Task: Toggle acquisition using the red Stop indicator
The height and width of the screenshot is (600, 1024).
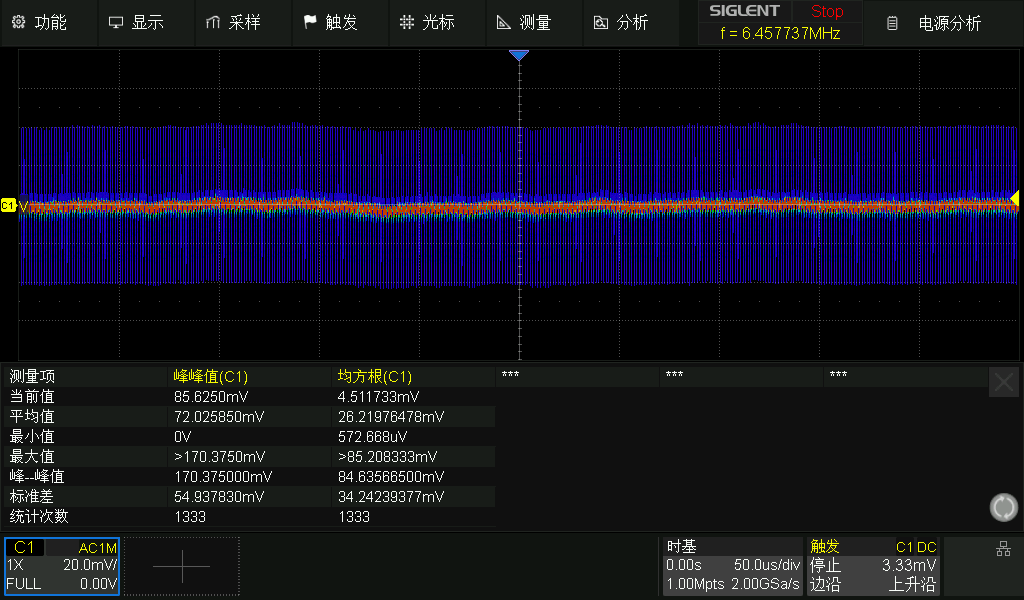Action: 827,12
